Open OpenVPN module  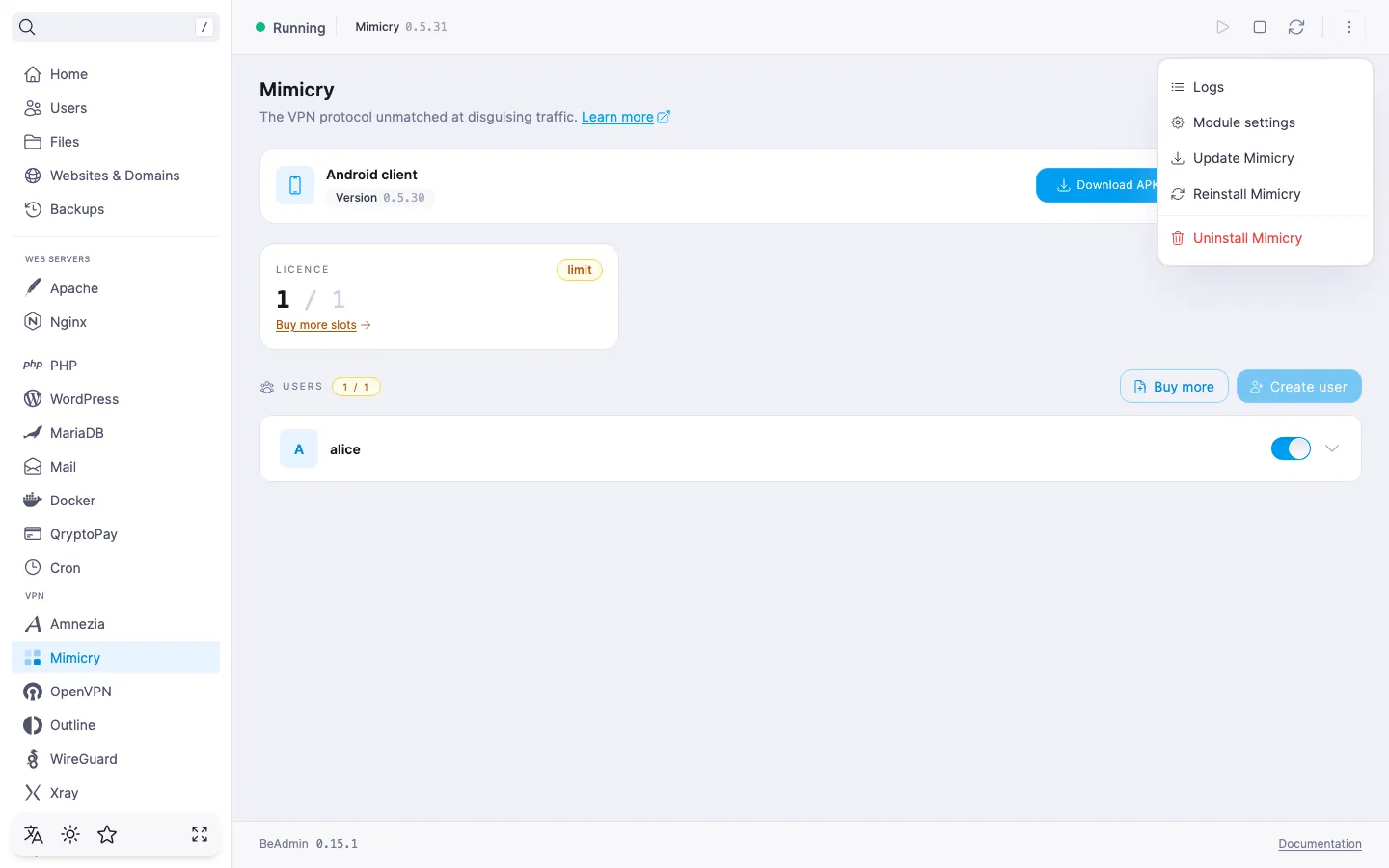(116, 692)
